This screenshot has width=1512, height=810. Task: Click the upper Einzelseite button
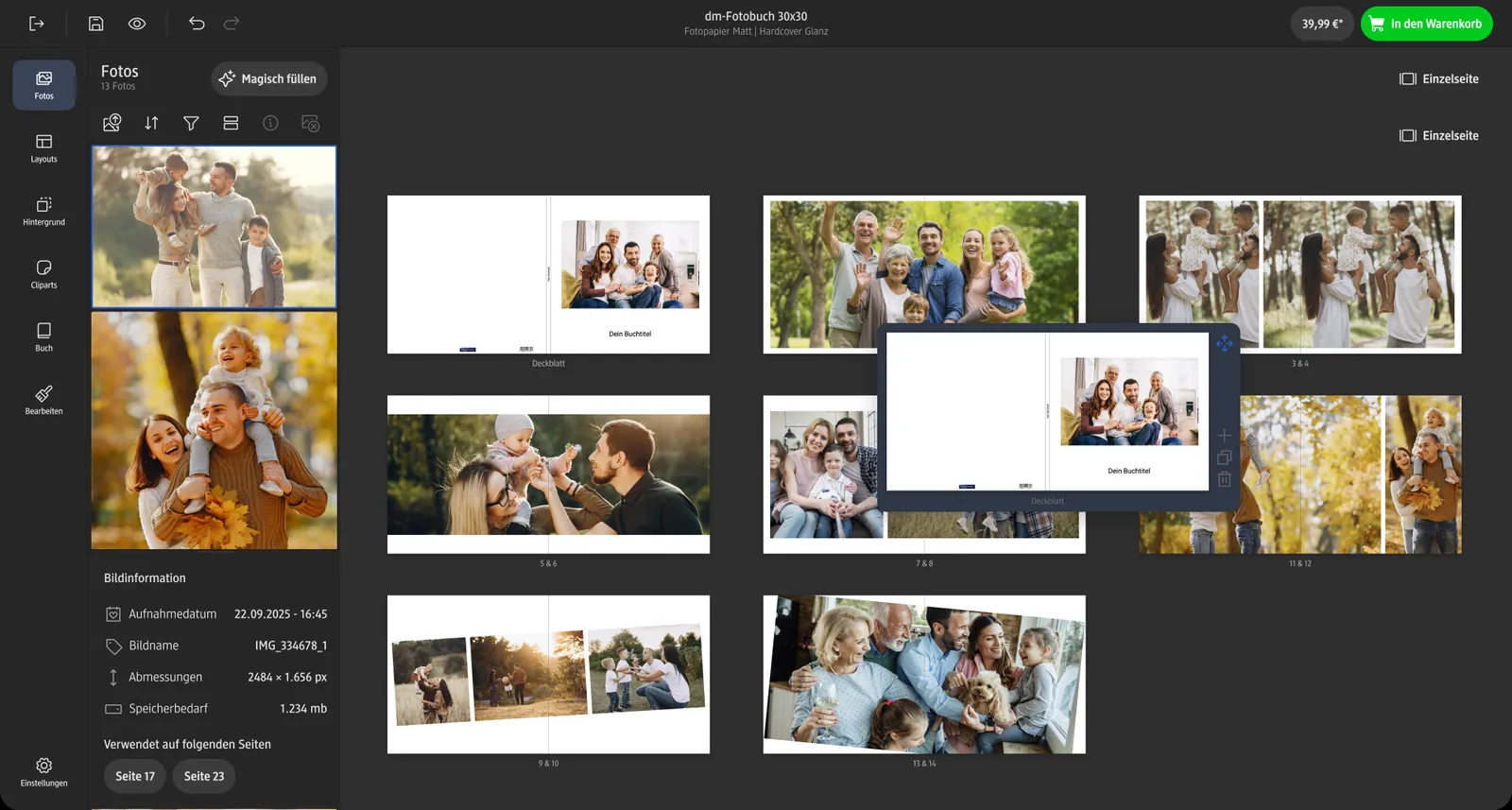coord(1439,79)
